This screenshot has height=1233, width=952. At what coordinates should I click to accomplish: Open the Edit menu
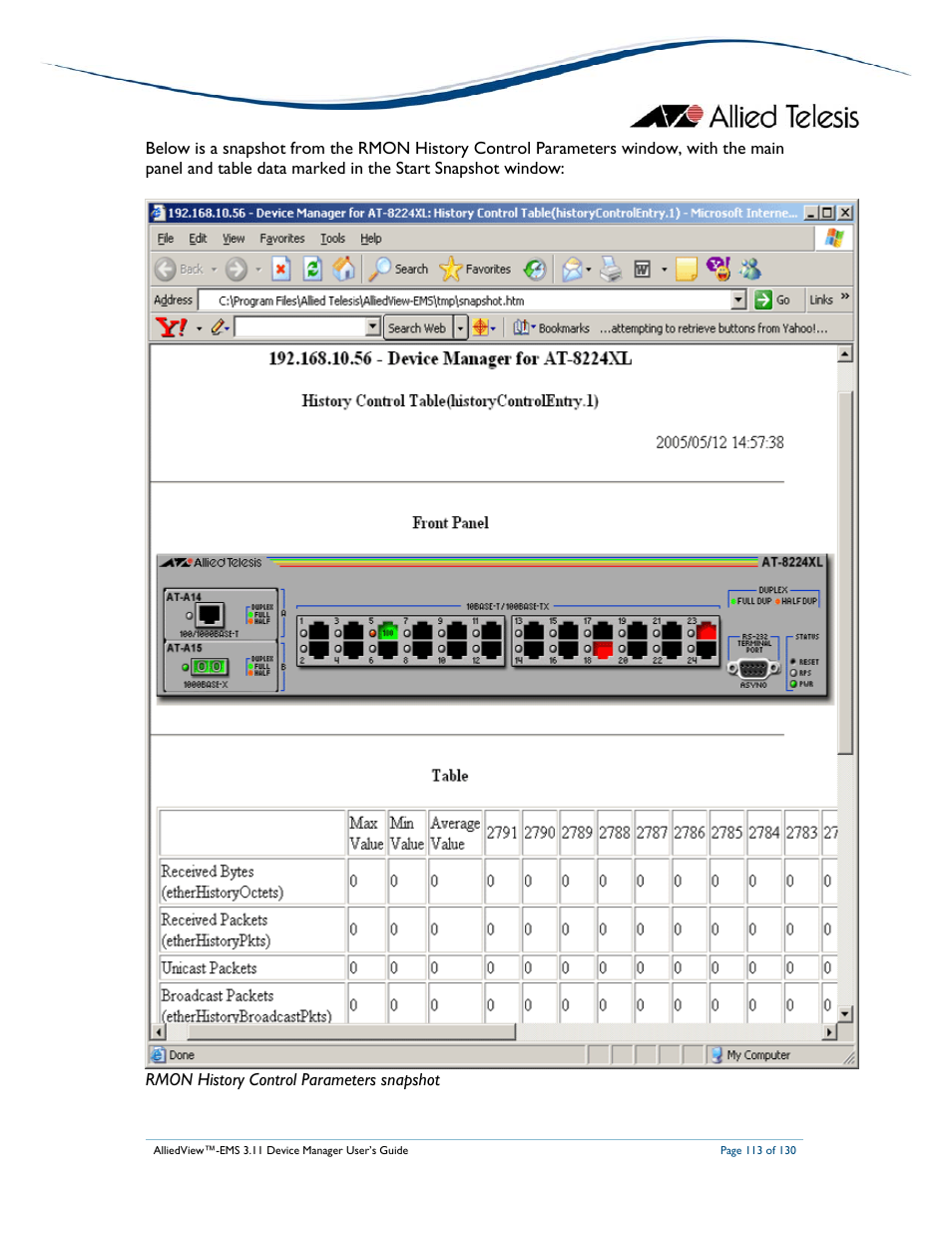[198, 239]
